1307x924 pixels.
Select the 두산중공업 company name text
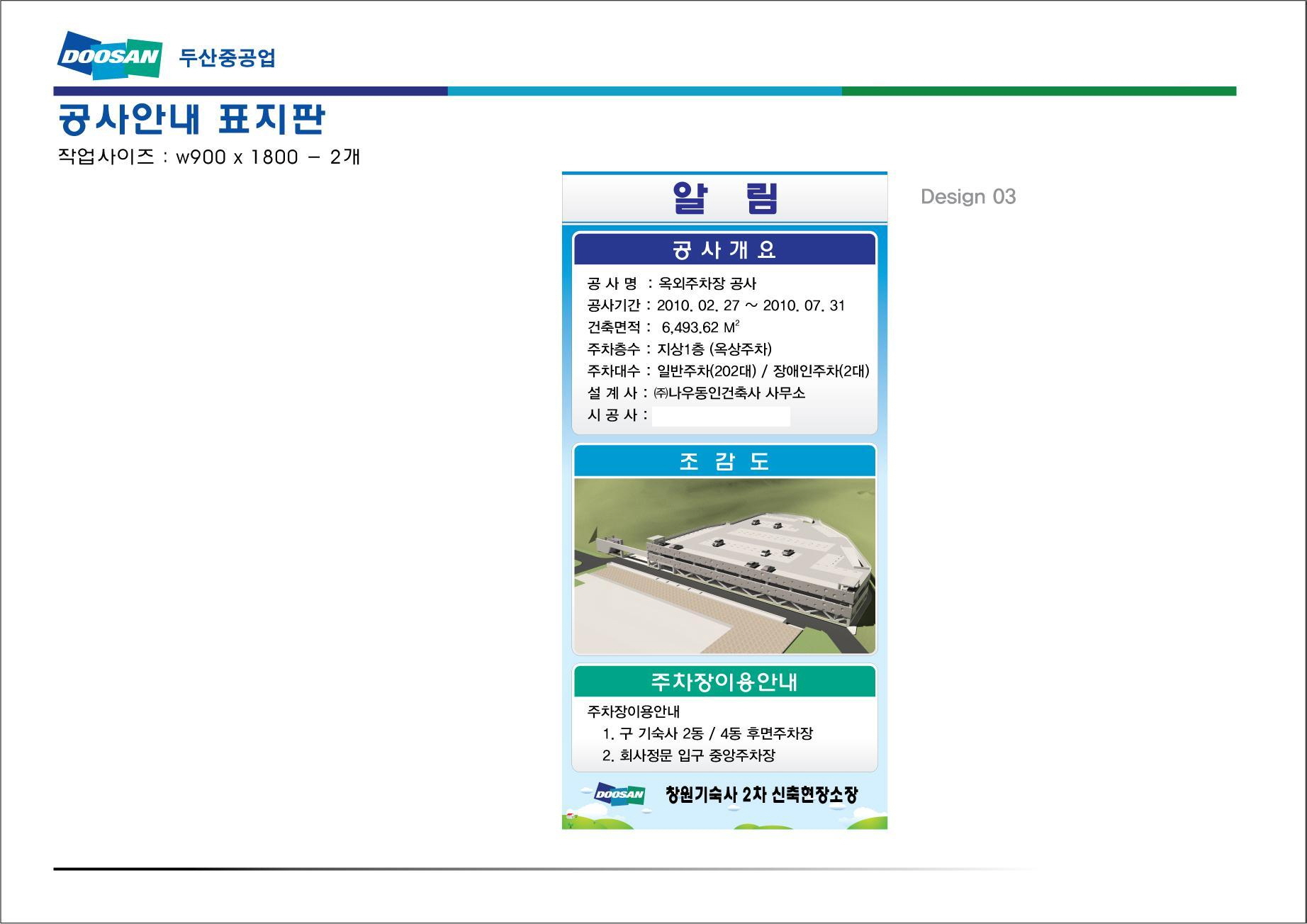(x=227, y=57)
